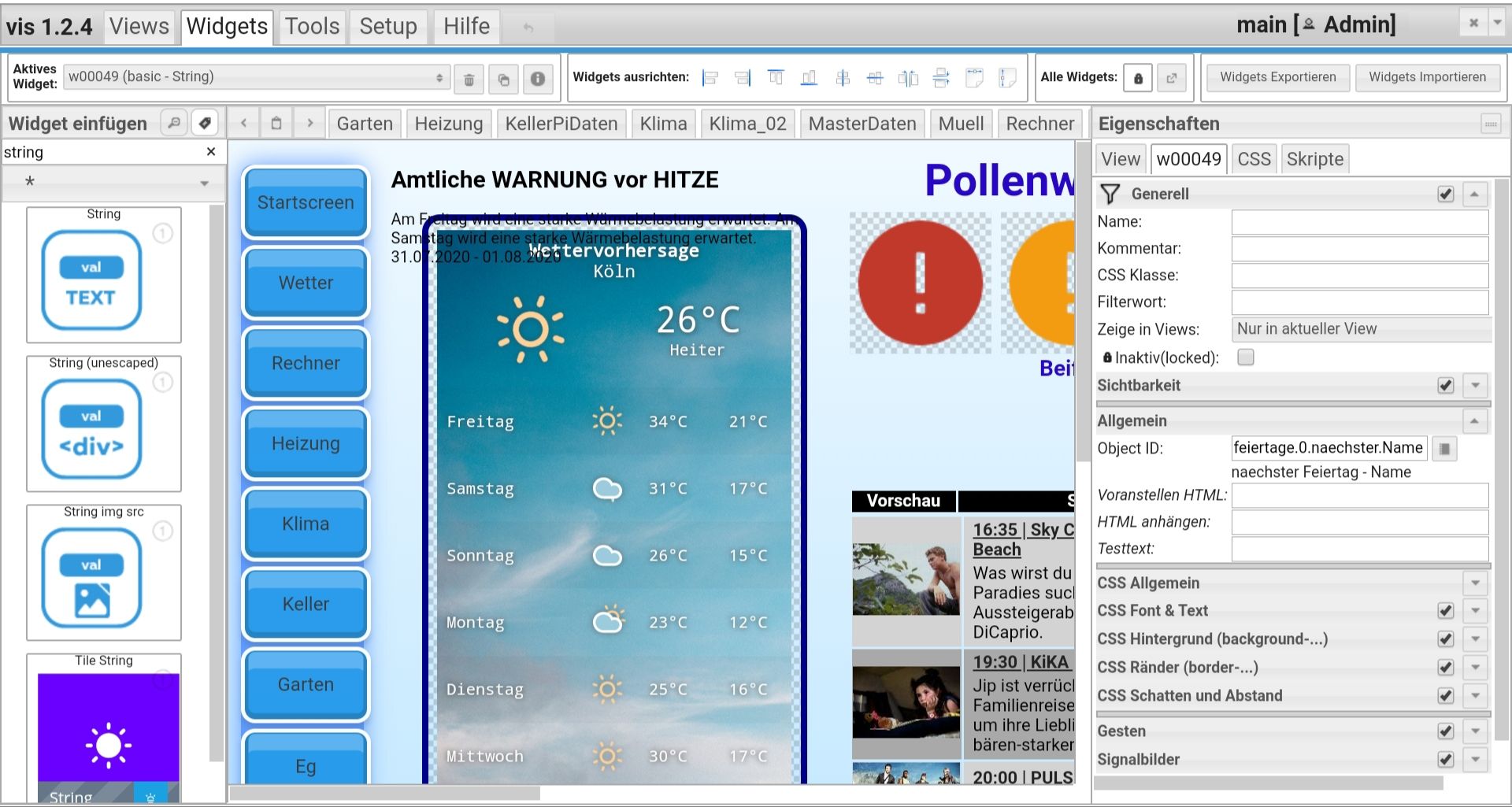Switch to the Klima_02 view tab
This screenshot has width=1512, height=807.
747,124
